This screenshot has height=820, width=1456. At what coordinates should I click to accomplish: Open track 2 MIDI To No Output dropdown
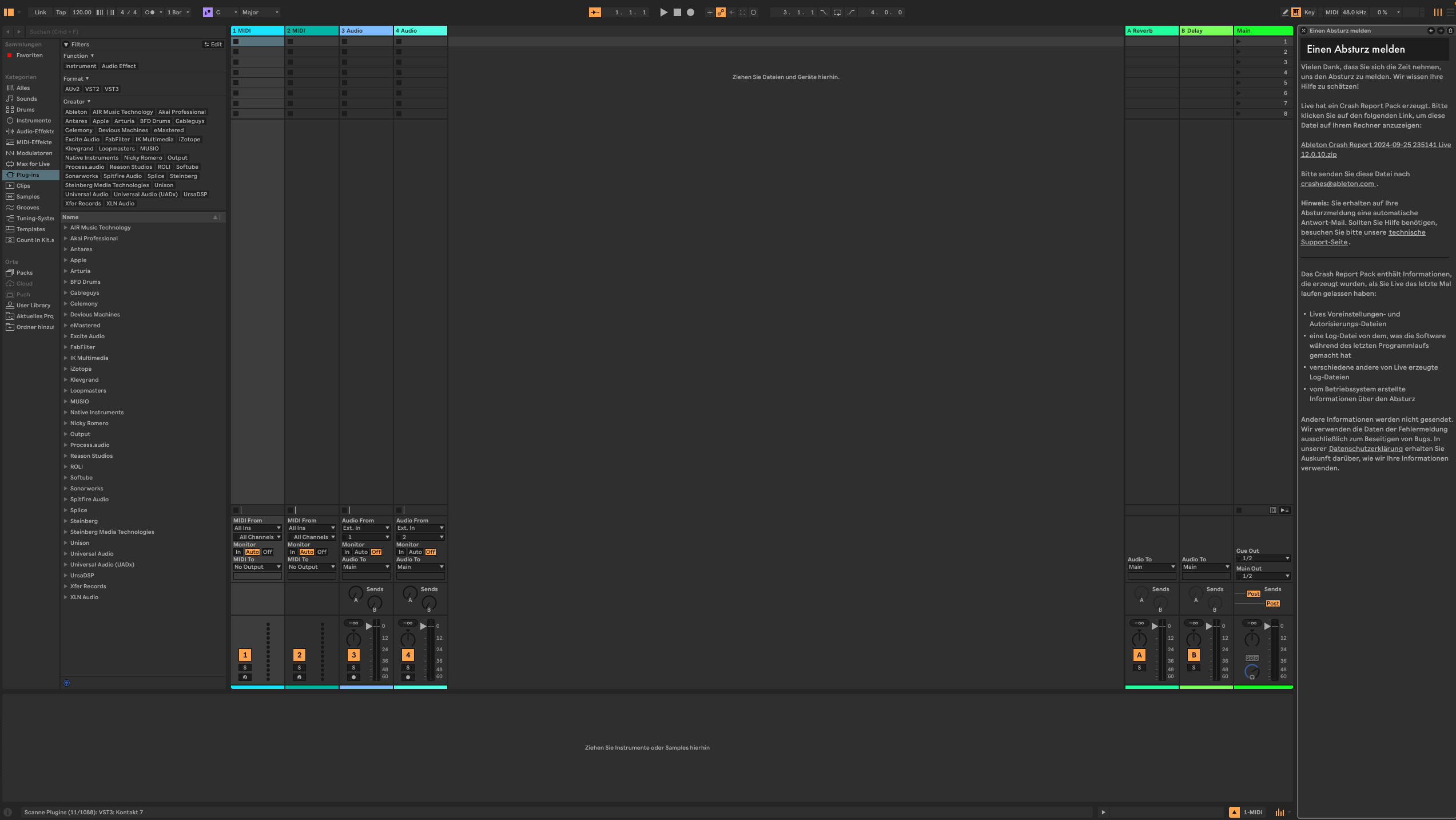tap(312, 567)
